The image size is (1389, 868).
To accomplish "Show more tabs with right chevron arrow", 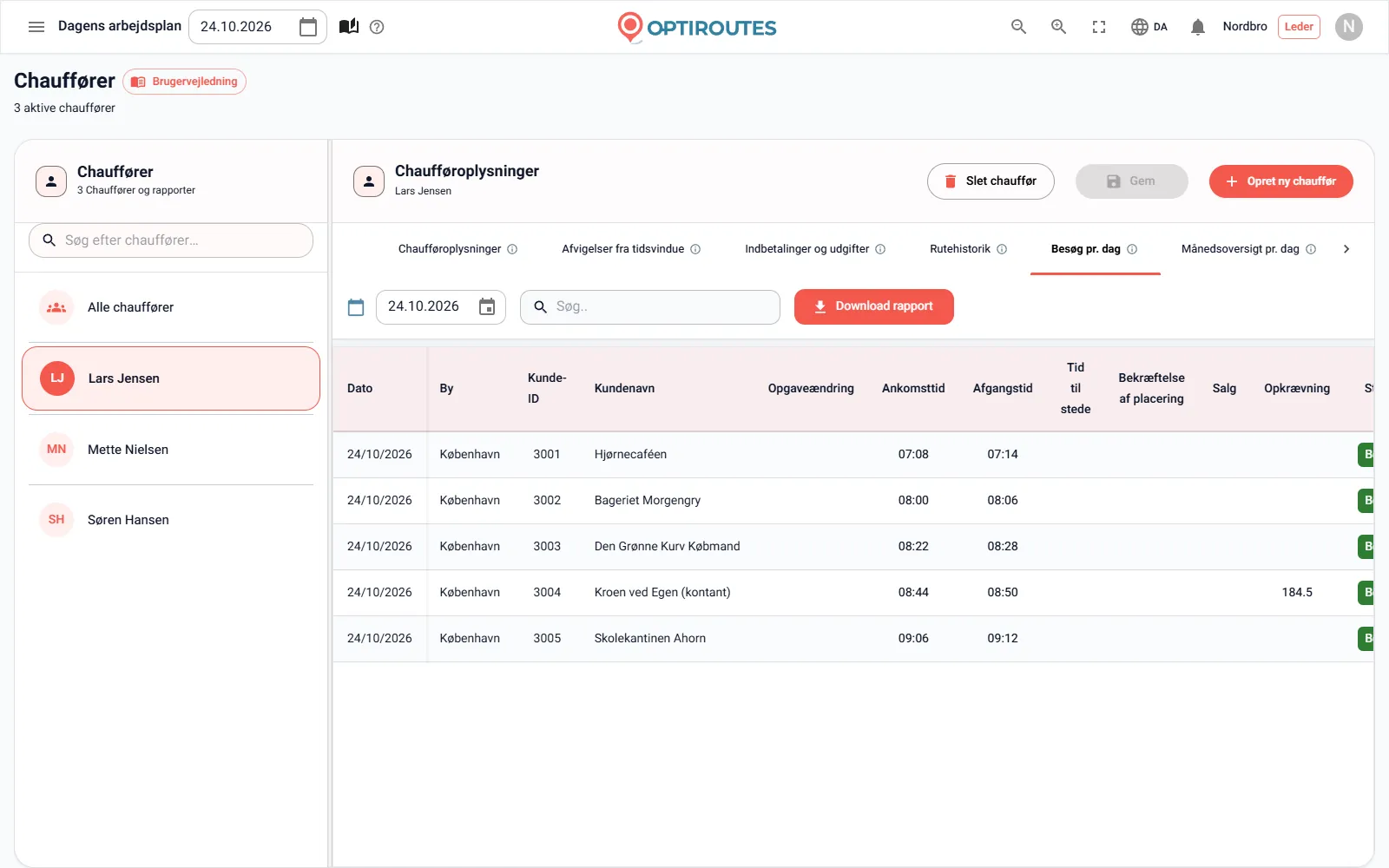I will 1346,249.
